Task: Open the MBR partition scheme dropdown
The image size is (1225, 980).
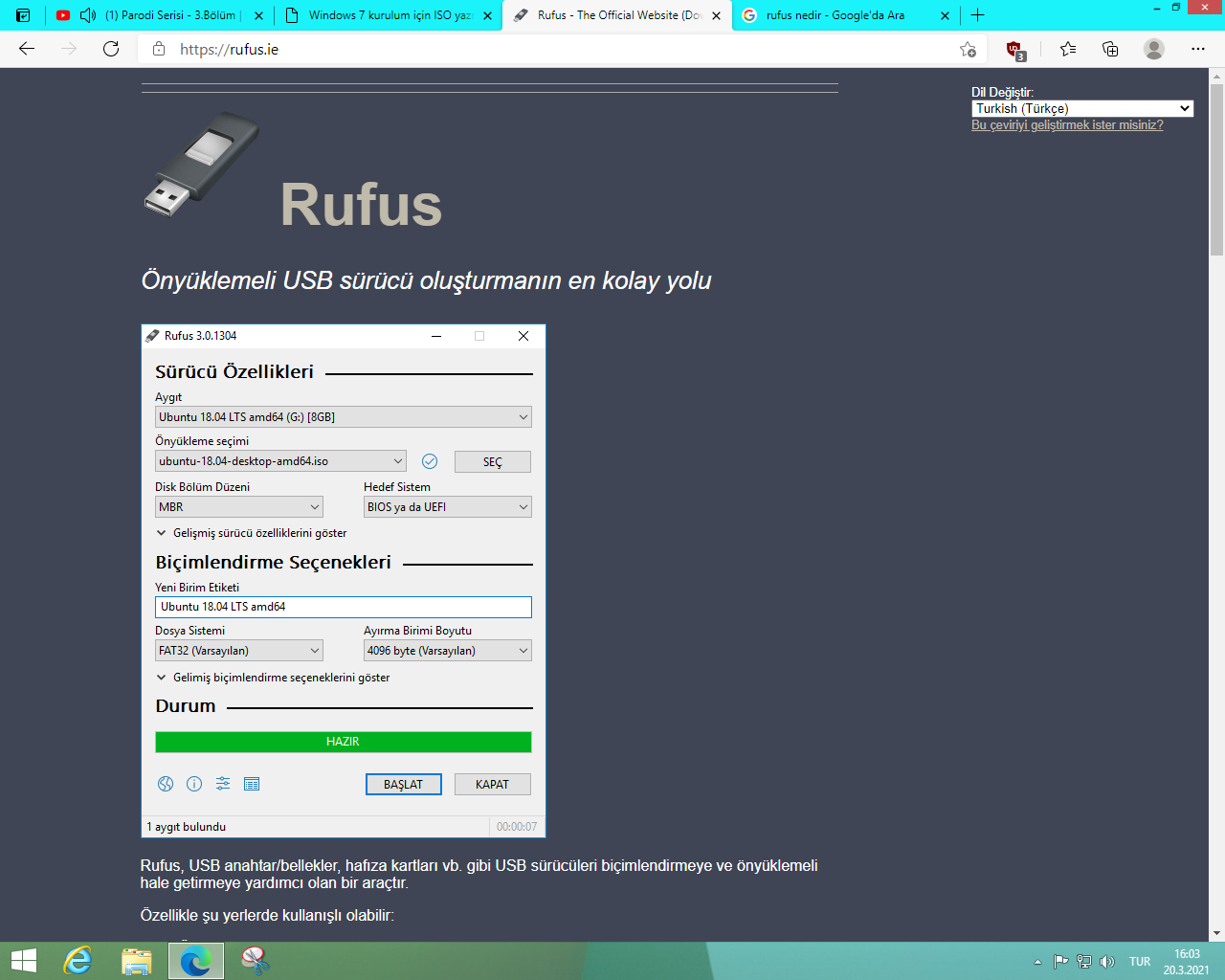Action: [x=239, y=507]
